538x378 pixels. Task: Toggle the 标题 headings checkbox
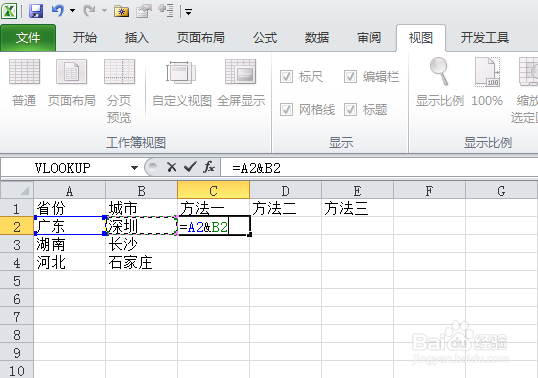pyautogui.click(x=350, y=110)
